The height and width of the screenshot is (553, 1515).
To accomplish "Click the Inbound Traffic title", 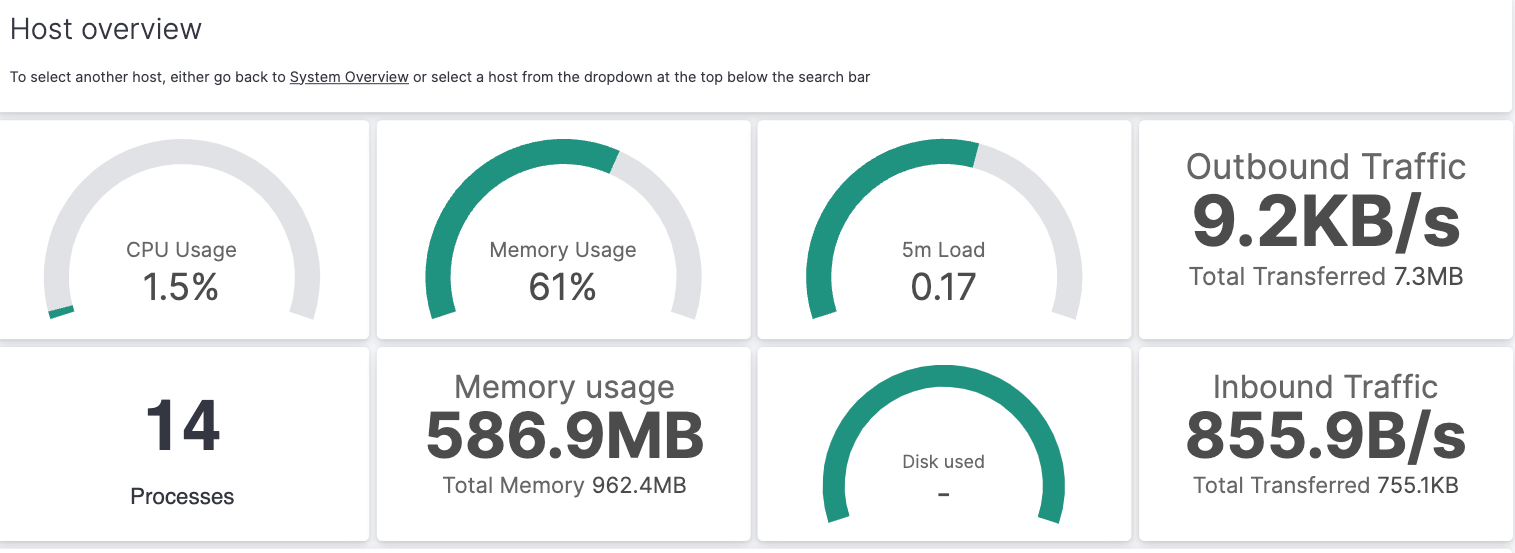I will pos(1326,387).
